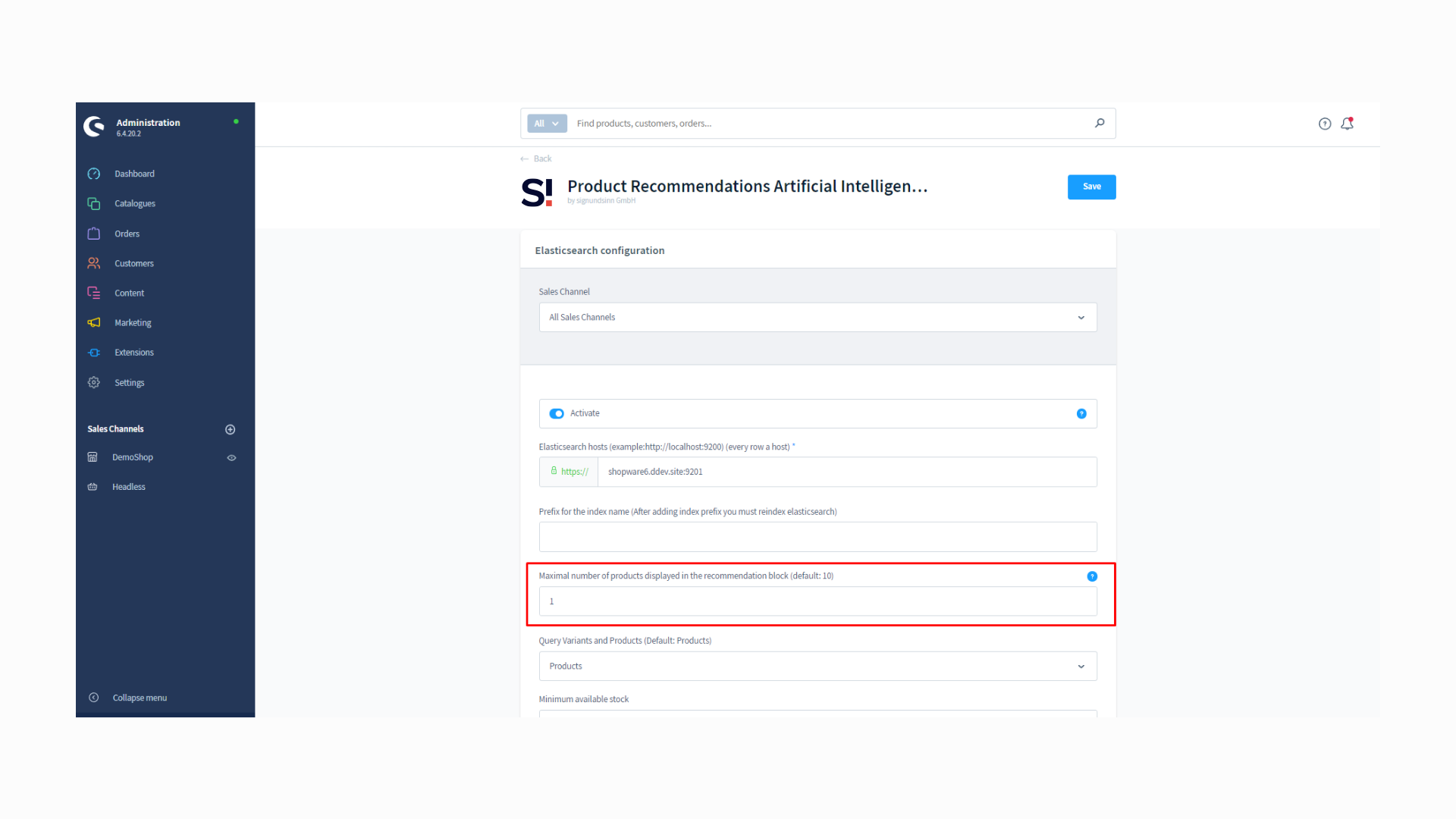Click the notification bell icon
The height and width of the screenshot is (819, 1456).
tap(1347, 124)
